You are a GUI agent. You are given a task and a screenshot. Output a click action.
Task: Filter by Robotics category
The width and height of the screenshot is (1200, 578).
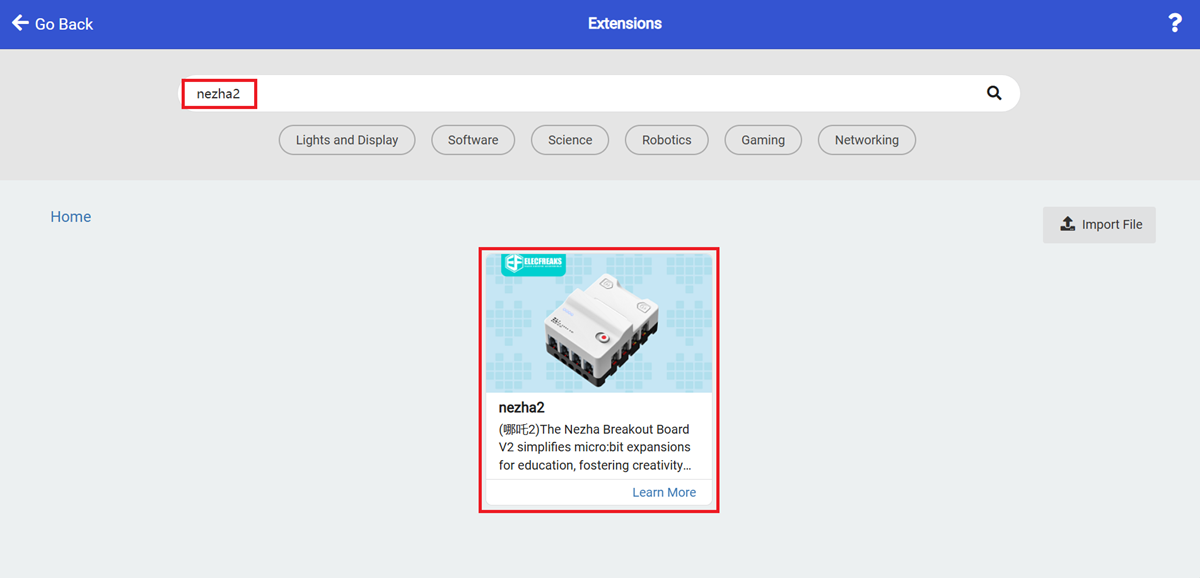[667, 140]
